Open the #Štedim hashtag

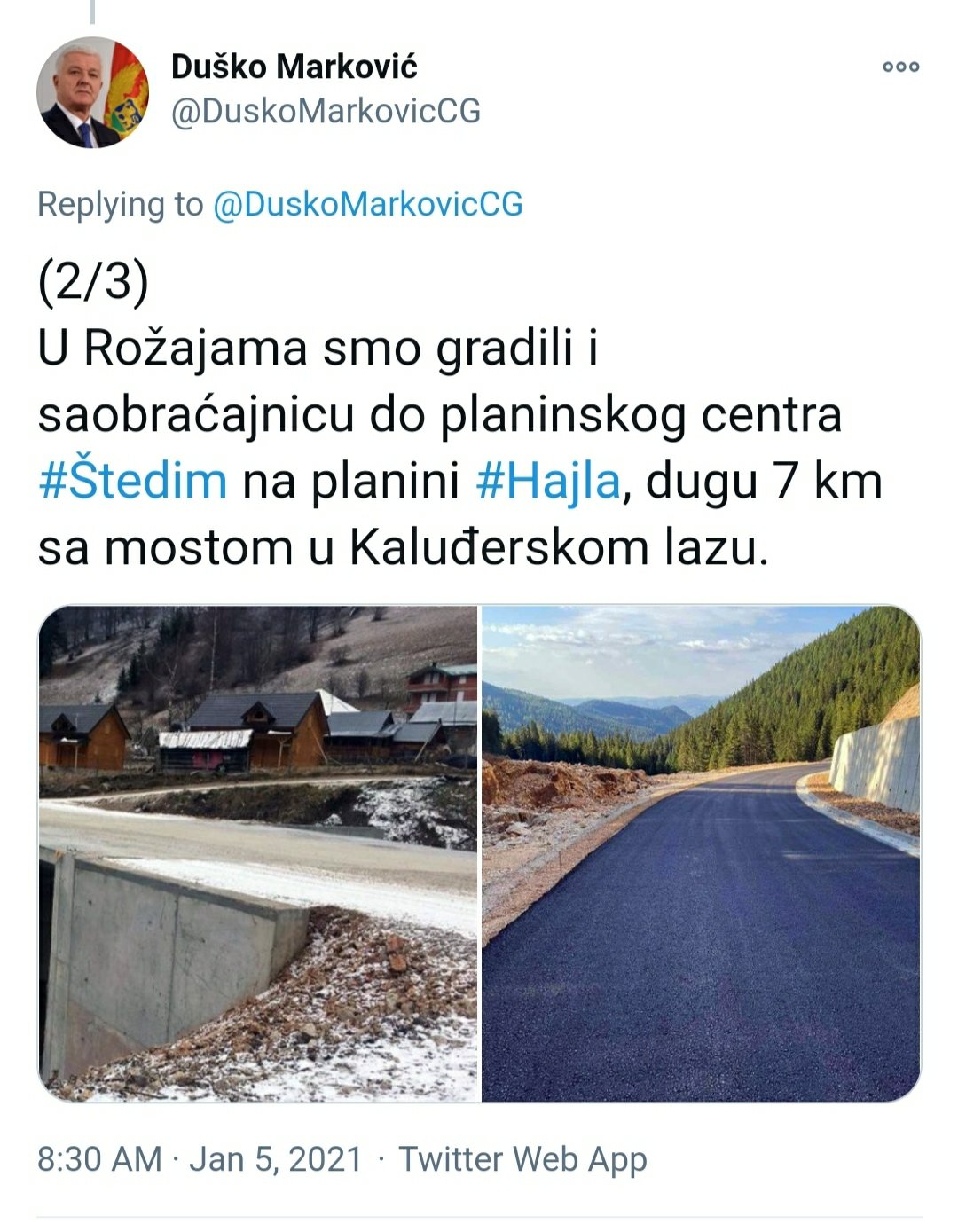132,482
